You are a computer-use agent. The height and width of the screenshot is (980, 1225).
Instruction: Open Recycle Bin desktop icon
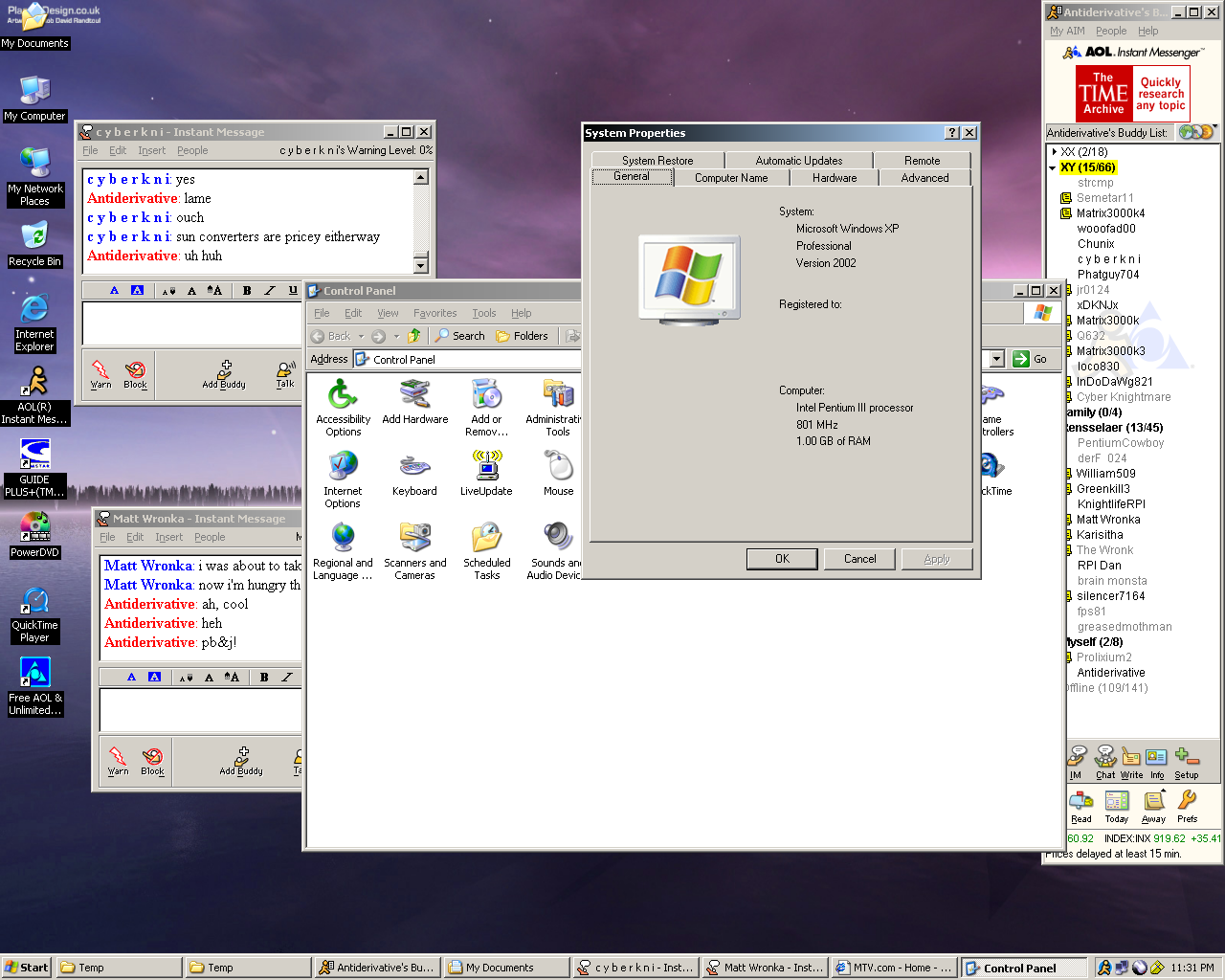[34, 245]
